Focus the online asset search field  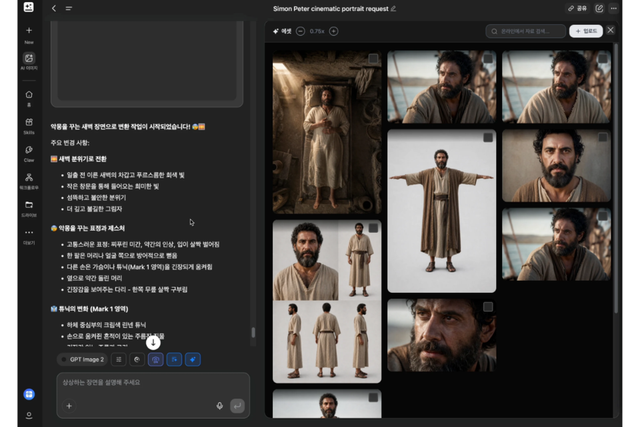[526, 31]
